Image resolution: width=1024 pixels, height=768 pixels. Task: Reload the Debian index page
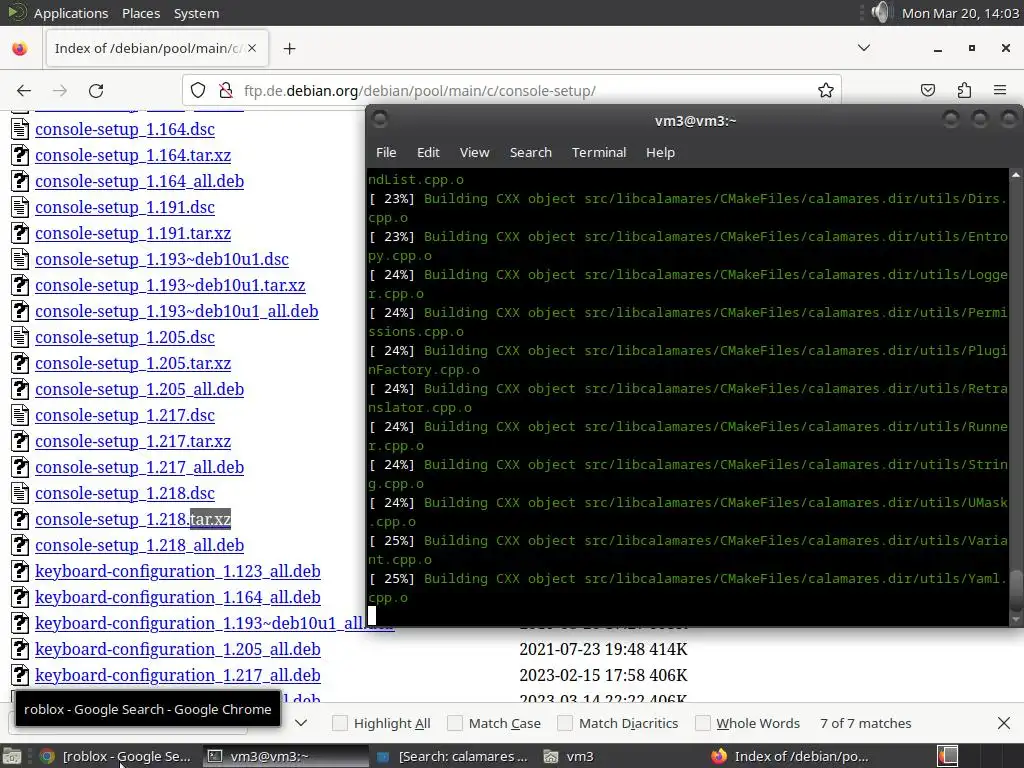point(96,91)
